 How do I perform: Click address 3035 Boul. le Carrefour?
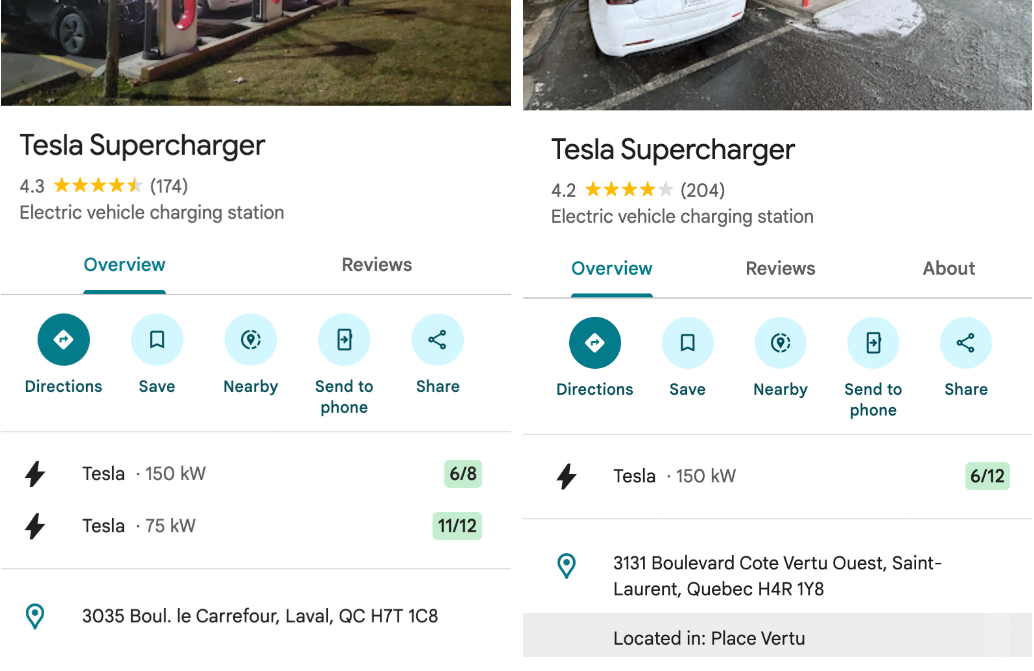click(260, 616)
